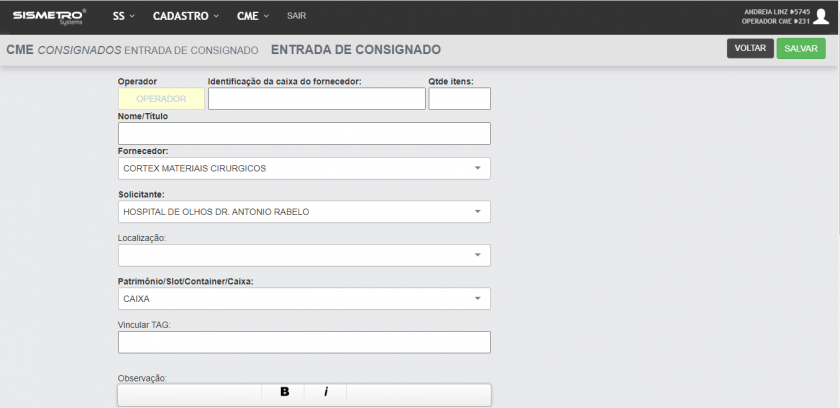Click the Observação label

click(x=142, y=378)
